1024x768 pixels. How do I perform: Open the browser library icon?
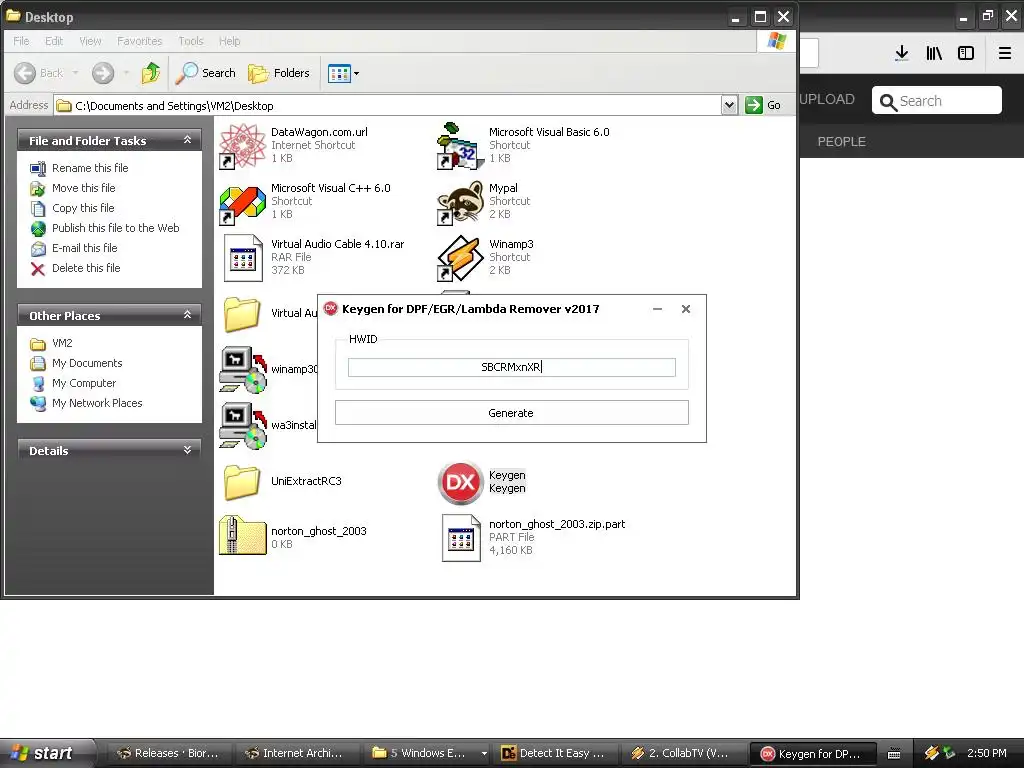(x=934, y=54)
